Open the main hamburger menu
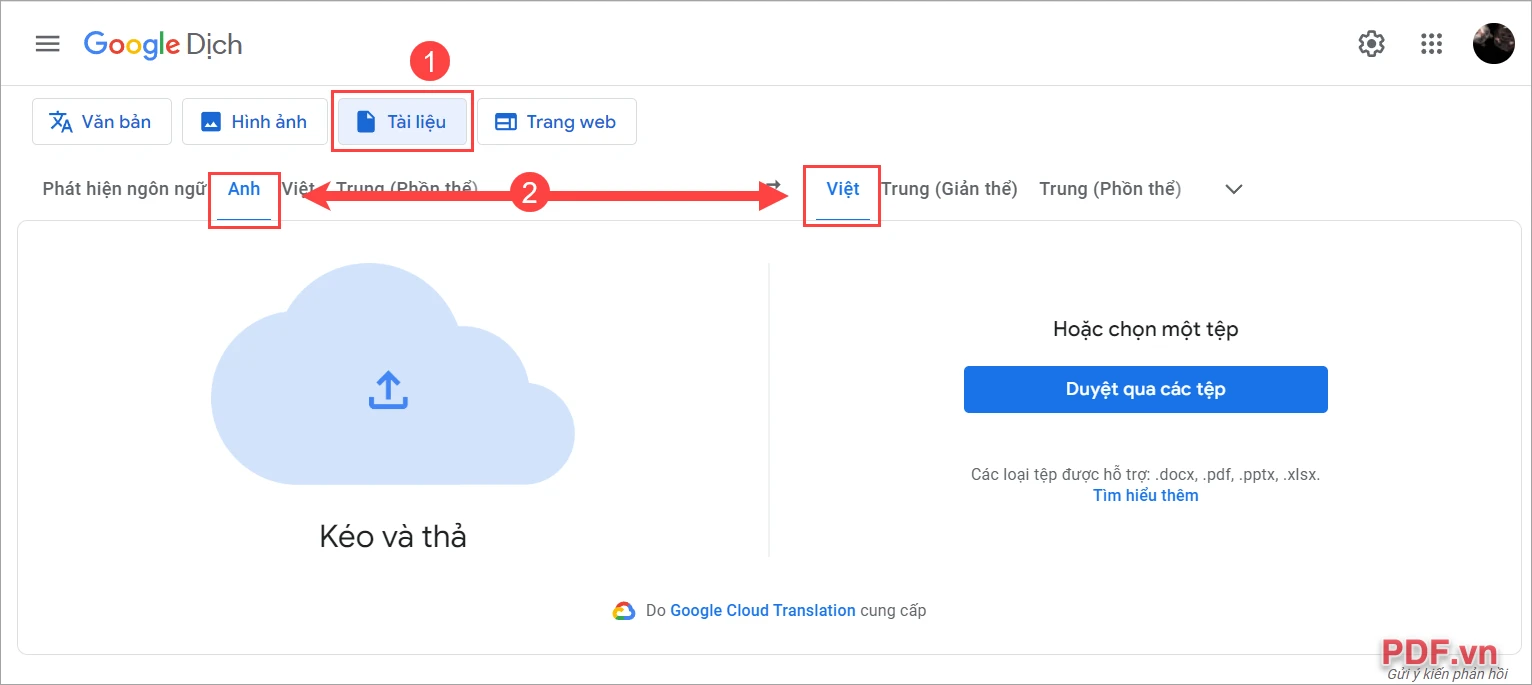Screen dimensions: 1532x685 tap(48, 44)
